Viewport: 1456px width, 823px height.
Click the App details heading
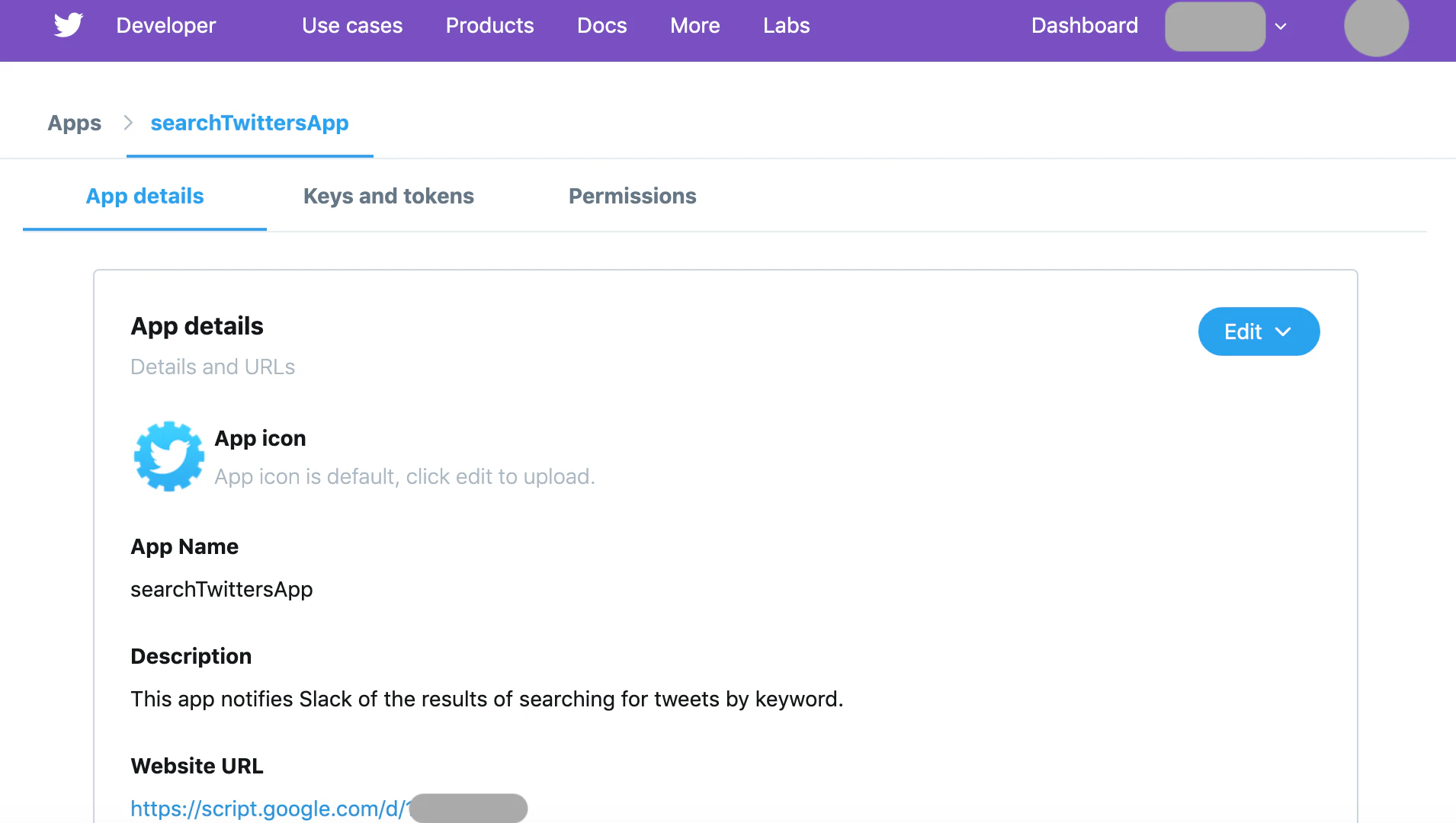coord(197,326)
